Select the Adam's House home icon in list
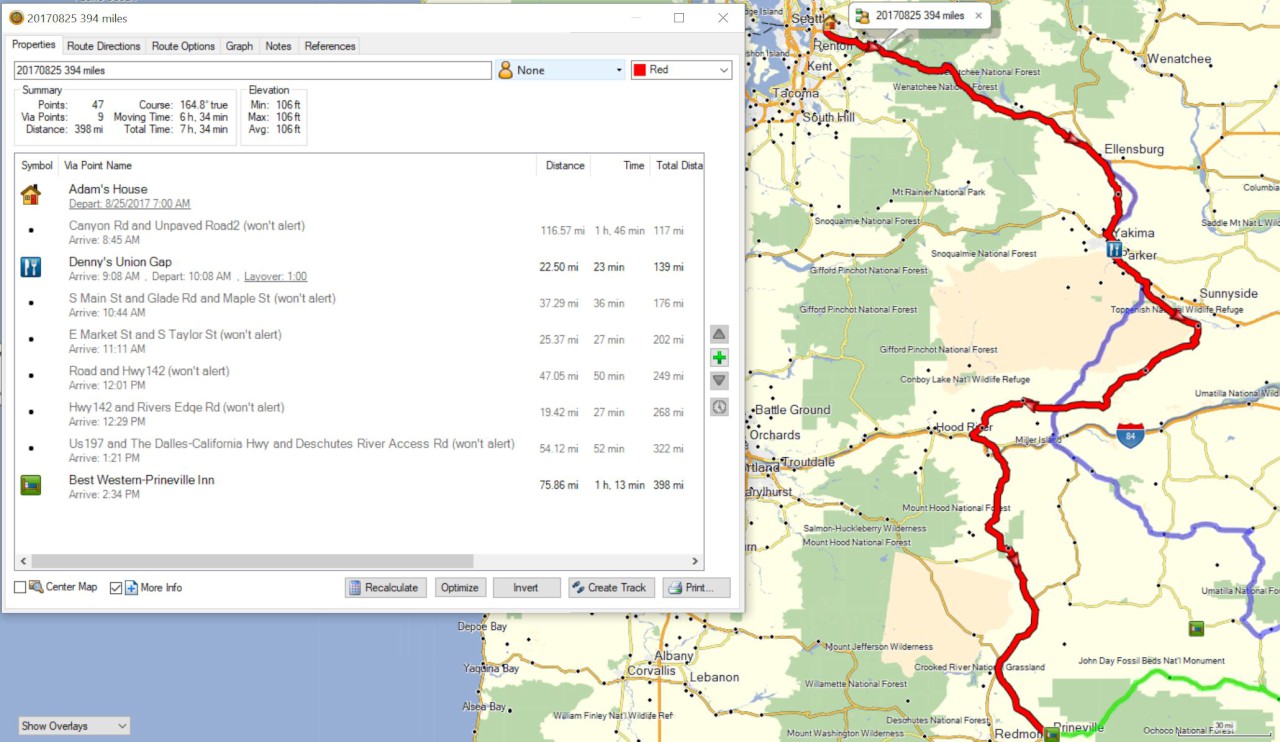 click(x=31, y=195)
